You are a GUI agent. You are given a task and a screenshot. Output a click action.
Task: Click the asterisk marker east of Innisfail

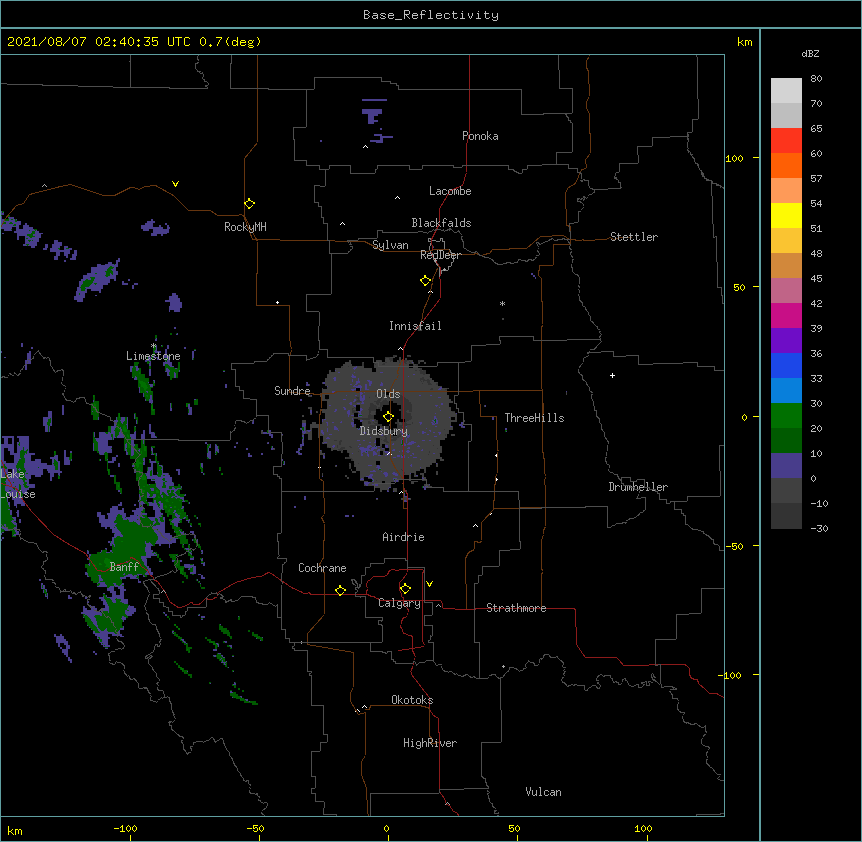point(502,304)
